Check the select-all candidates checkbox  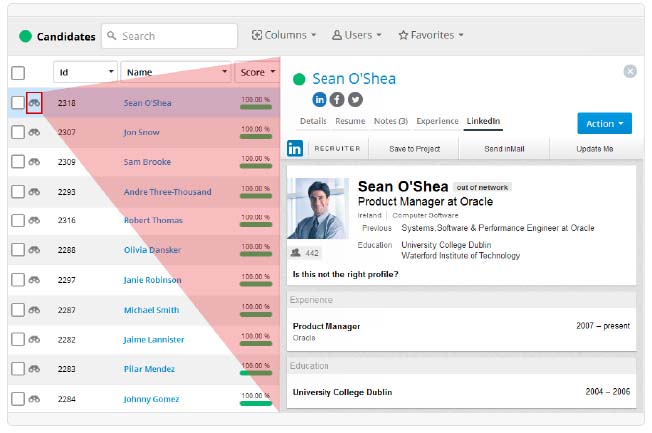pyautogui.click(x=18, y=73)
